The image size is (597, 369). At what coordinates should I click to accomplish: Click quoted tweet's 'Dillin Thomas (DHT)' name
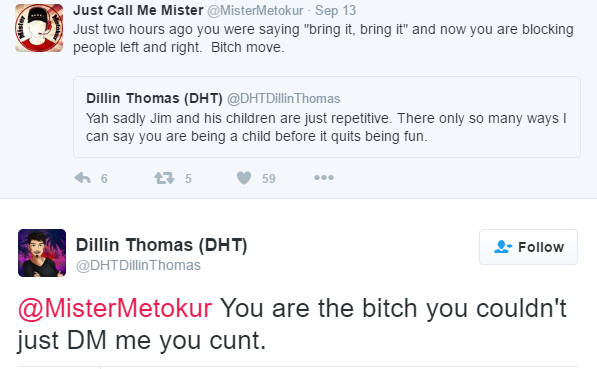click(x=154, y=98)
